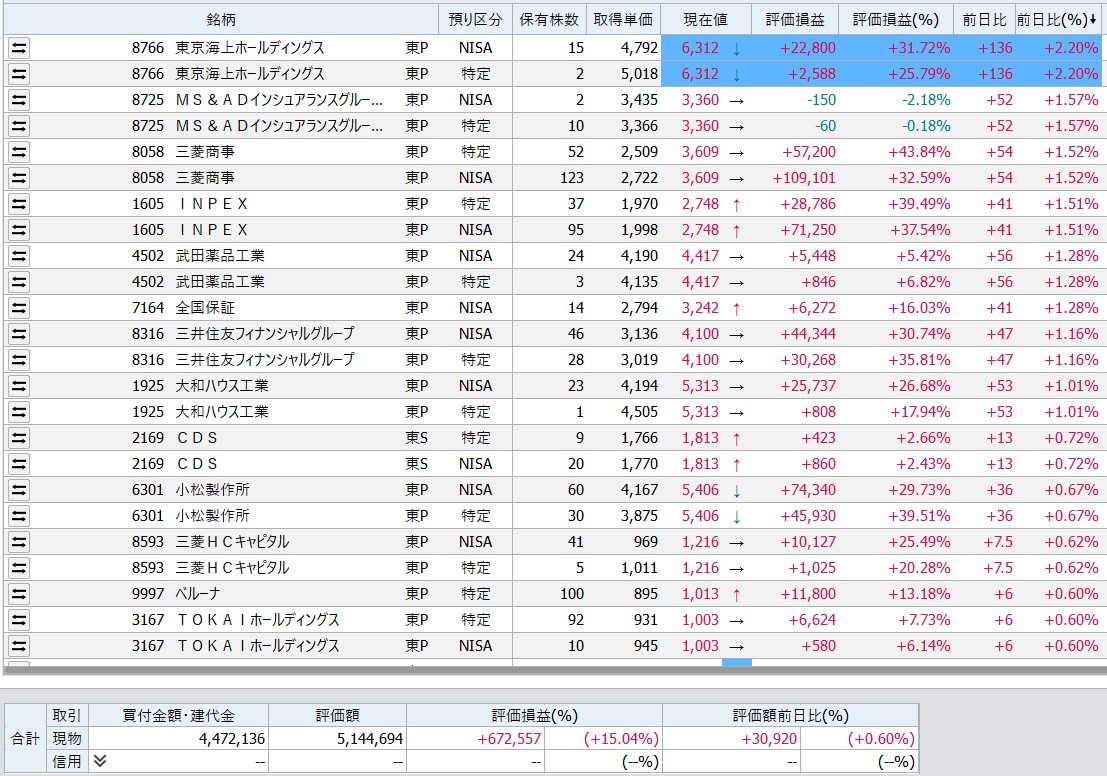Click total valuation 5,144,694
Image resolution: width=1107 pixels, height=776 pixels.
click(x=370, y=739)
